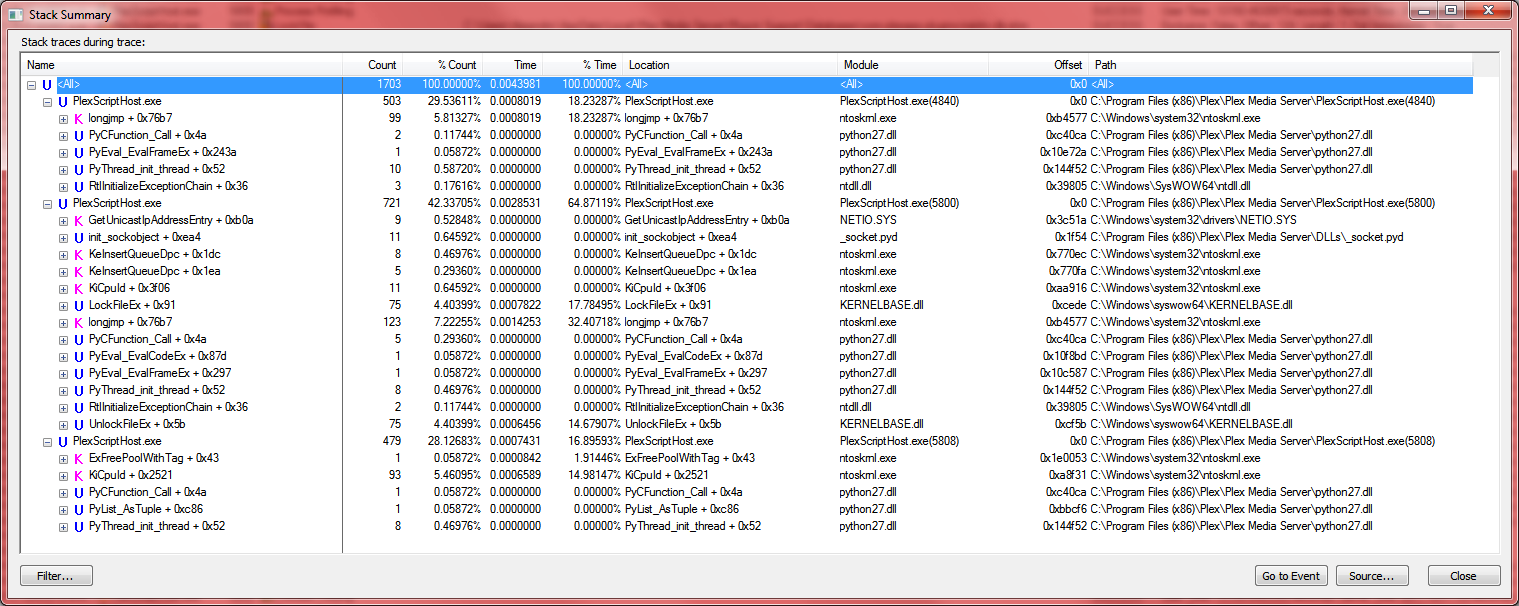
Task: Expand the KiCpuId + 0x2521 stack node
Action: tap(63, 475)
